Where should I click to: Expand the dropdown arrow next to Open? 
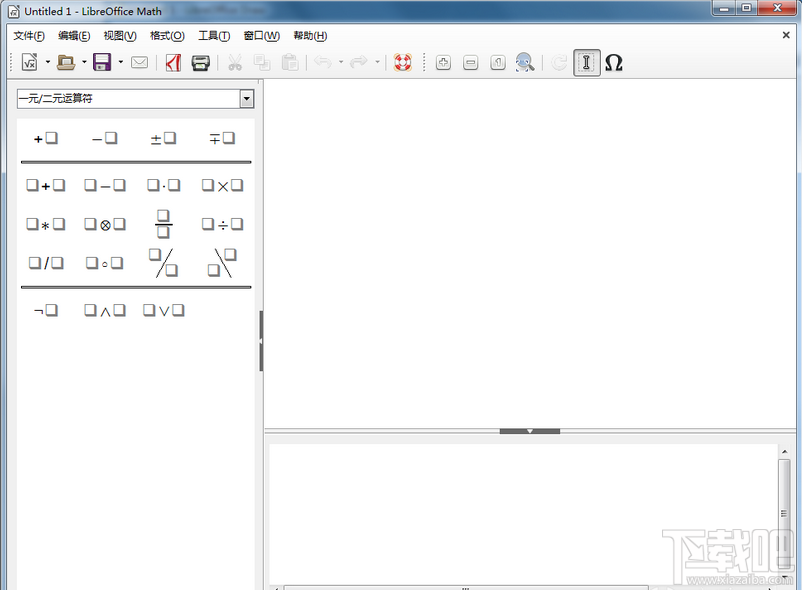click(82, 62)
